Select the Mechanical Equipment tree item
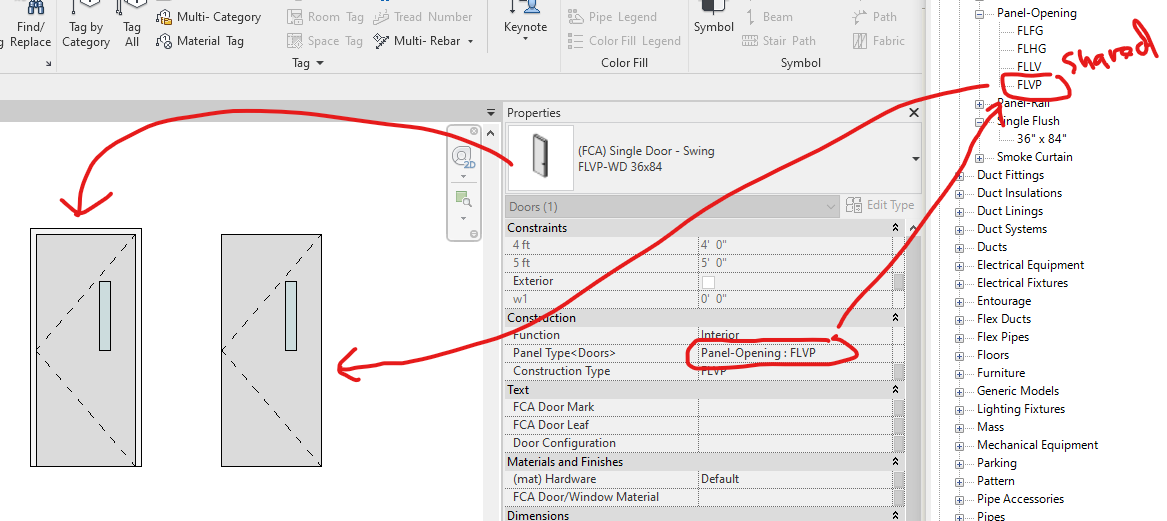This screenshot has height=521, width=1167. click(x=1037, y=445)
